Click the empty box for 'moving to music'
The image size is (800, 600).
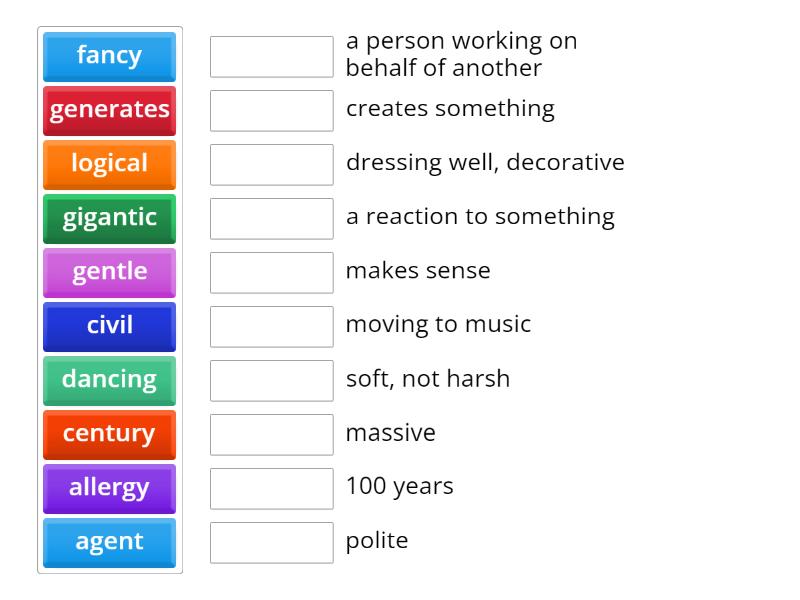pyautogui.click(x=271, y=327)
